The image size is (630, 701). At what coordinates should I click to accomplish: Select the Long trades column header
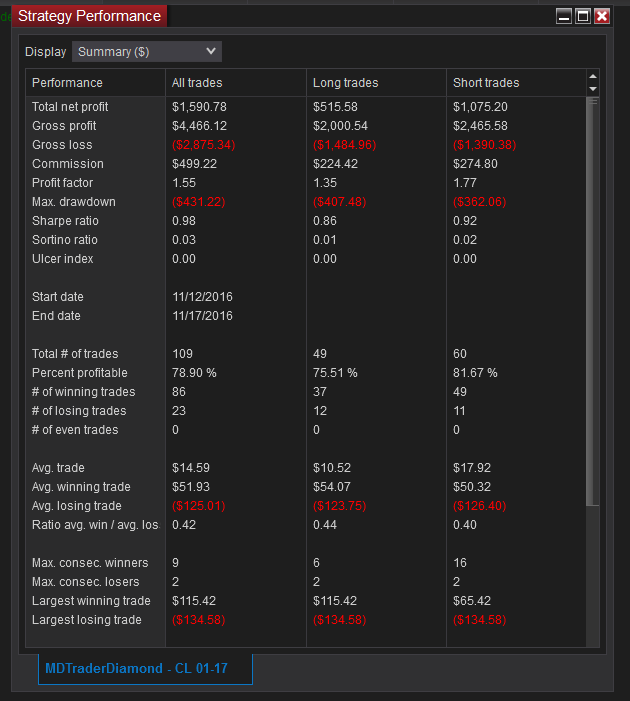pyautogui.click(x=345, y=83)
